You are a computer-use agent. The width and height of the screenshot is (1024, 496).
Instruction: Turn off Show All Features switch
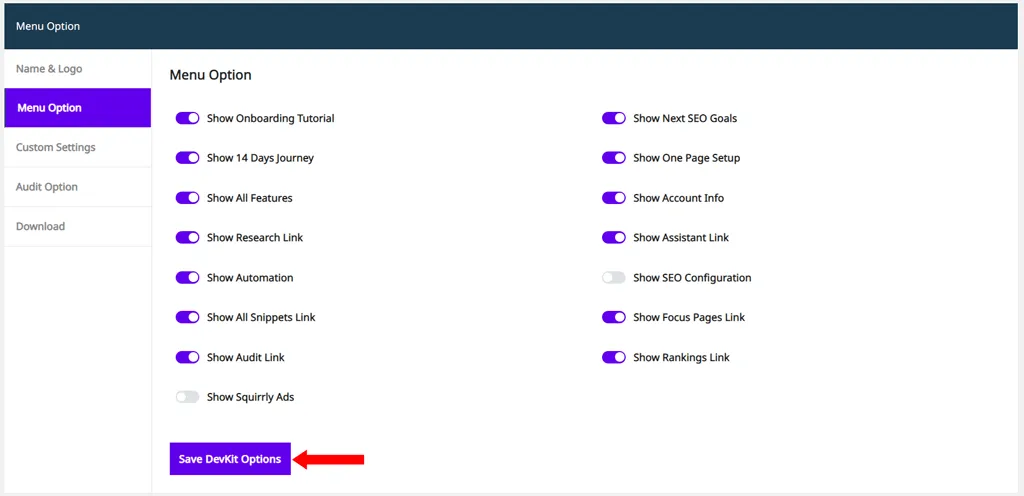pyautogui.click(x=187, y=198)
